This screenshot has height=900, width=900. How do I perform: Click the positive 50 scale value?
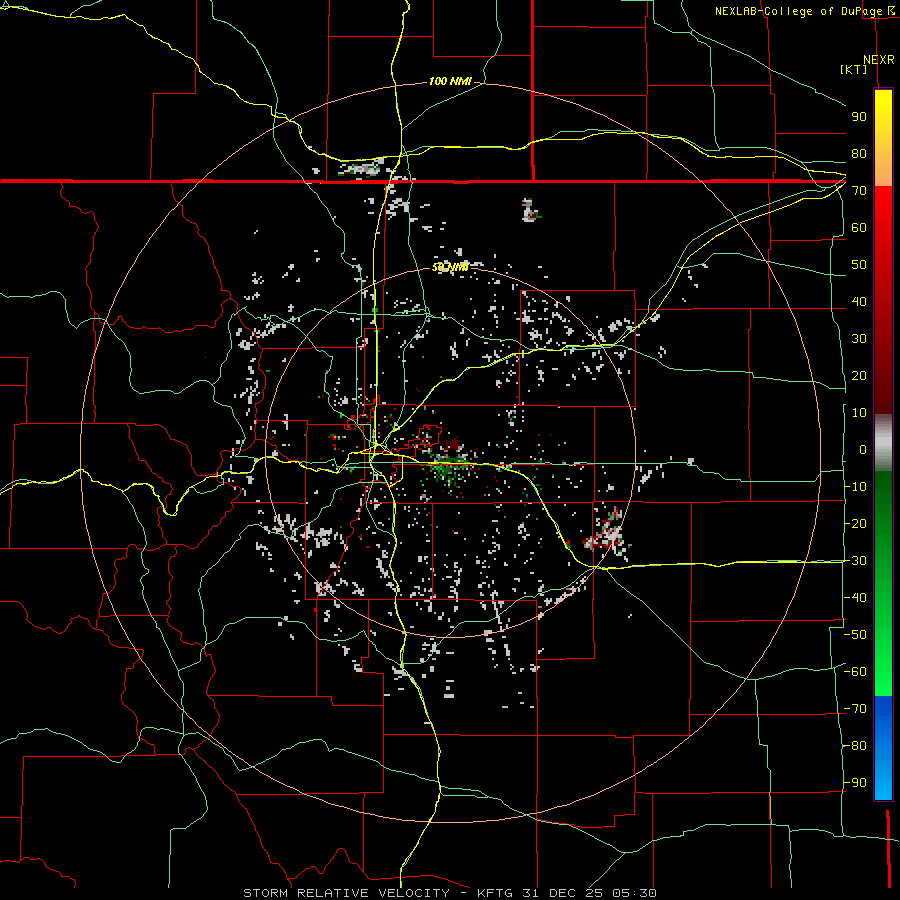(859, 265)
